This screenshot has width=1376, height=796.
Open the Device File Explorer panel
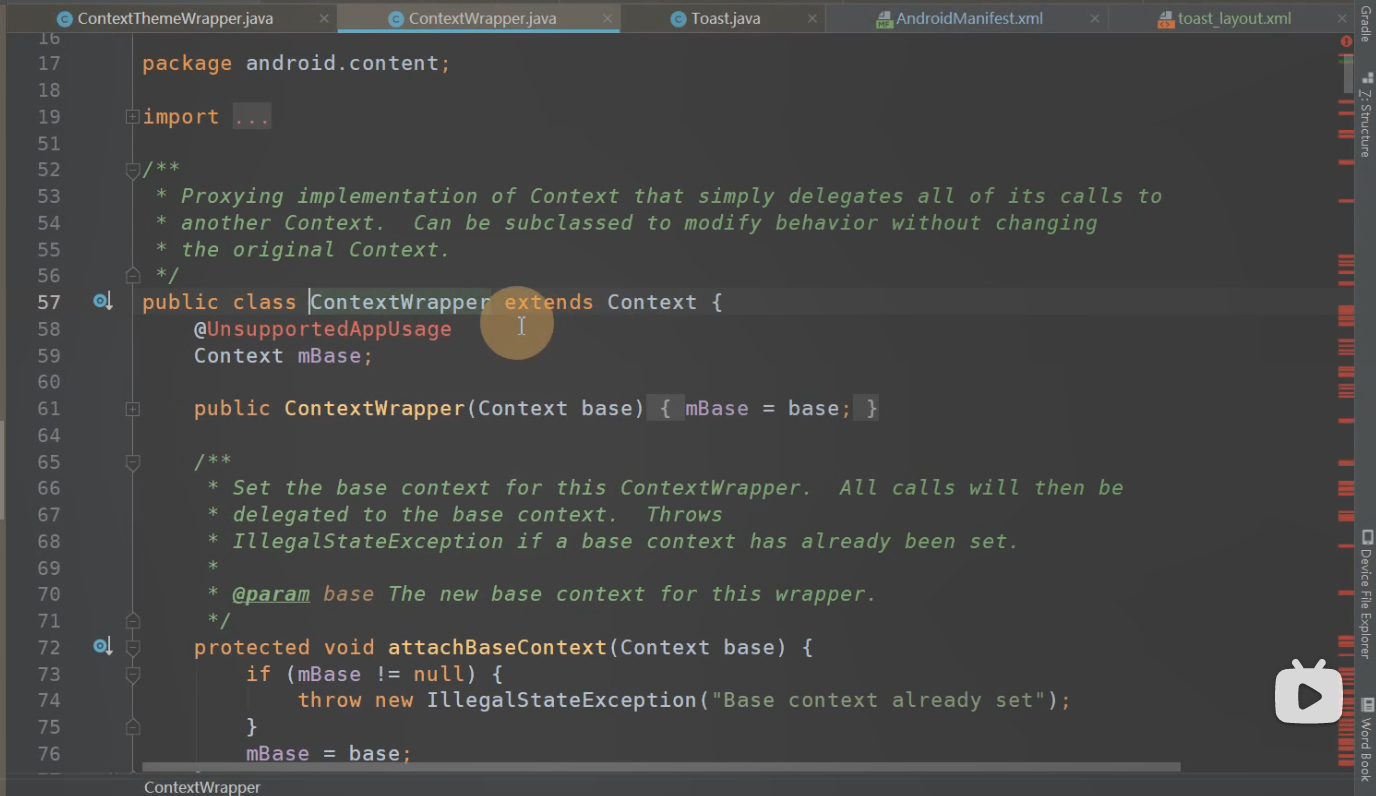click(x=1366, y=595)
